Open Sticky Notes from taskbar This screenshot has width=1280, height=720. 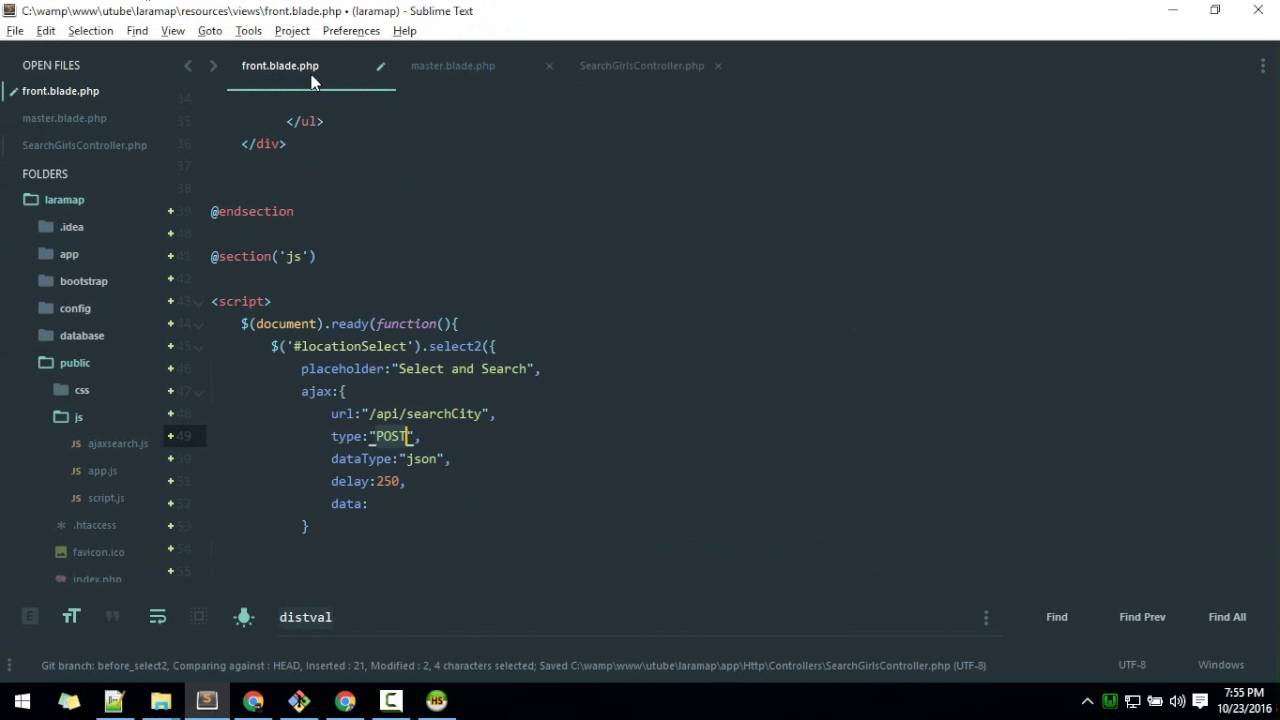pos(68,701)
